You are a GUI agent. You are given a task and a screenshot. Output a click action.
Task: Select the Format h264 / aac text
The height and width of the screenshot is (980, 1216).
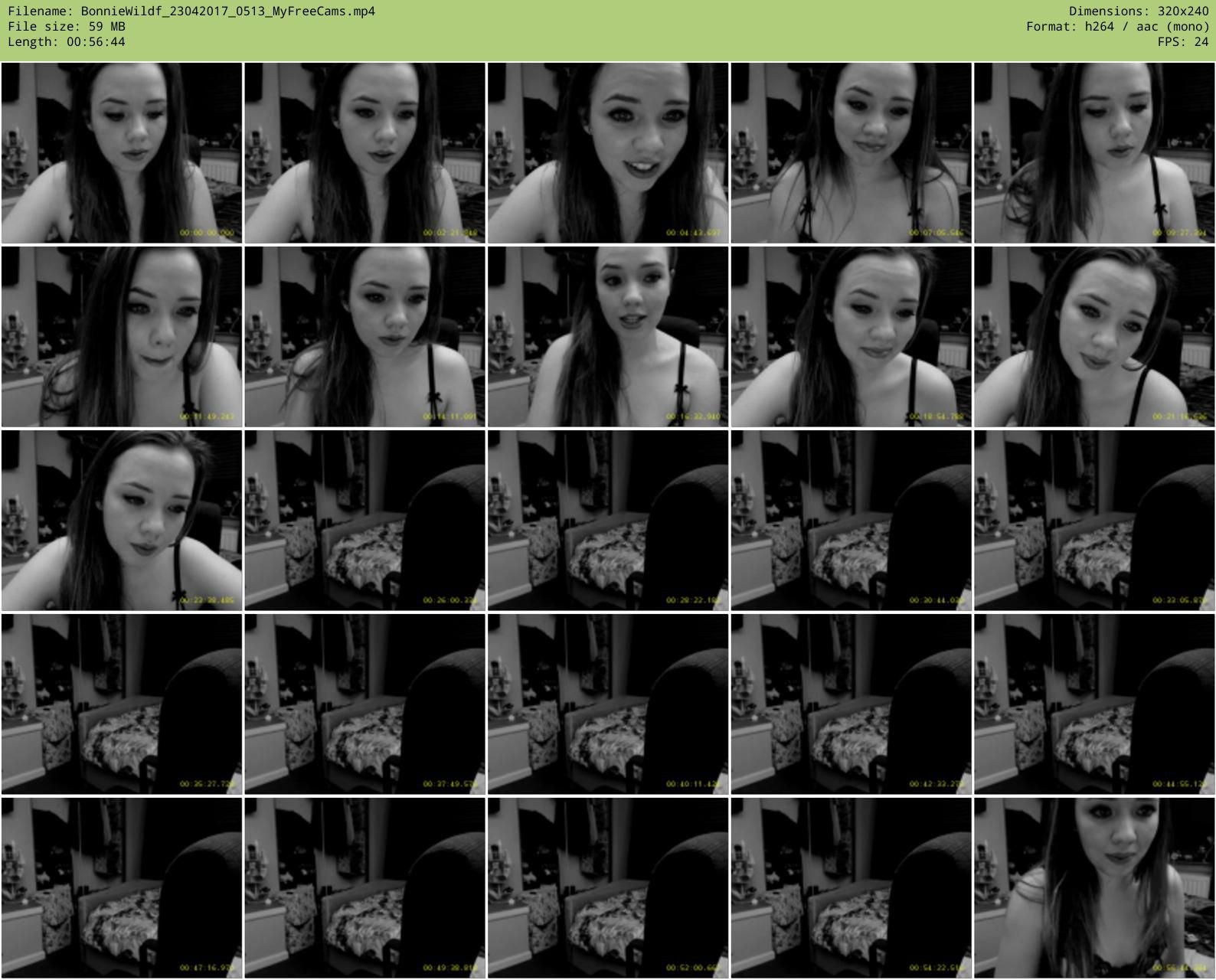[1117, 27]
